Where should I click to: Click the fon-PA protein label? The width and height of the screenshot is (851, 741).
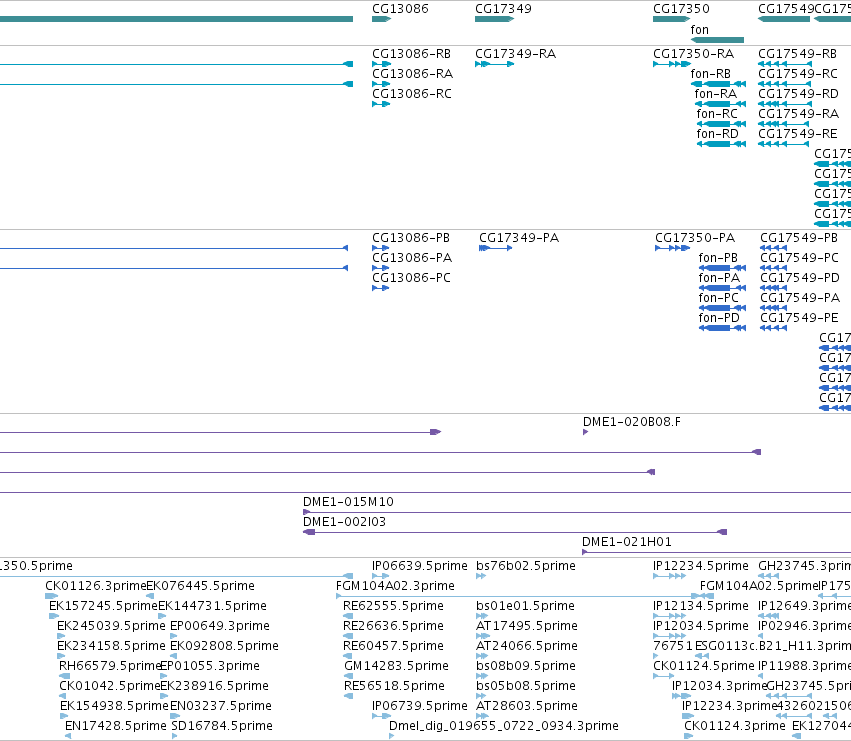coord(719,278)
